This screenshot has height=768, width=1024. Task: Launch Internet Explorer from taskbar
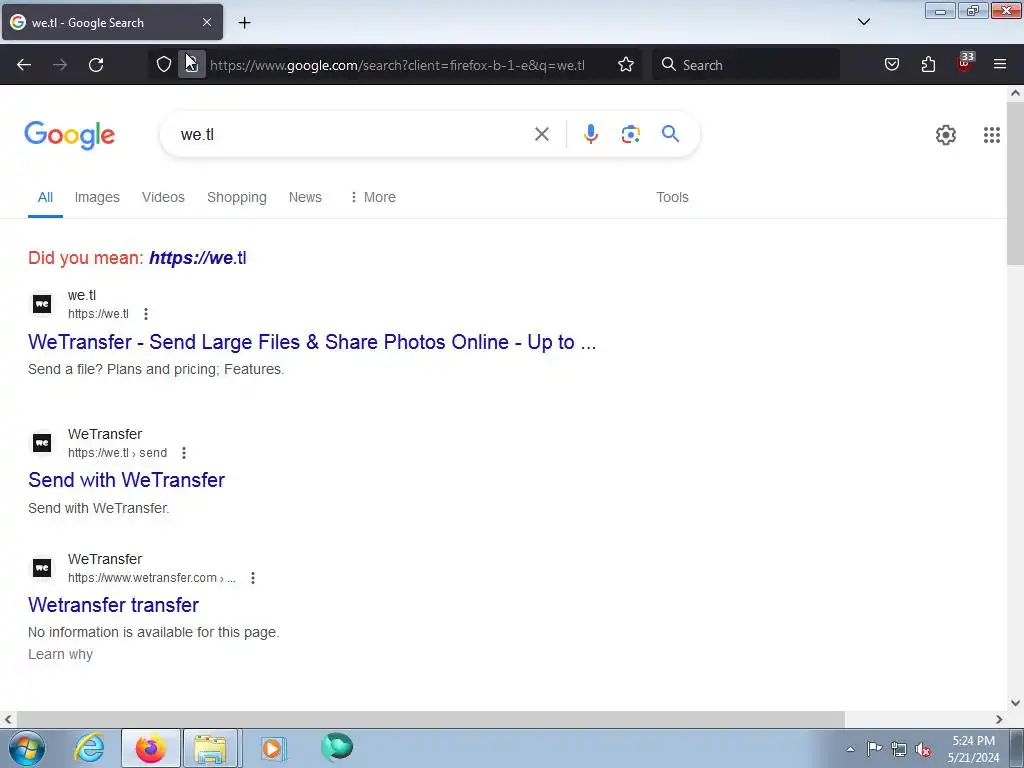[x=89, y=748]
